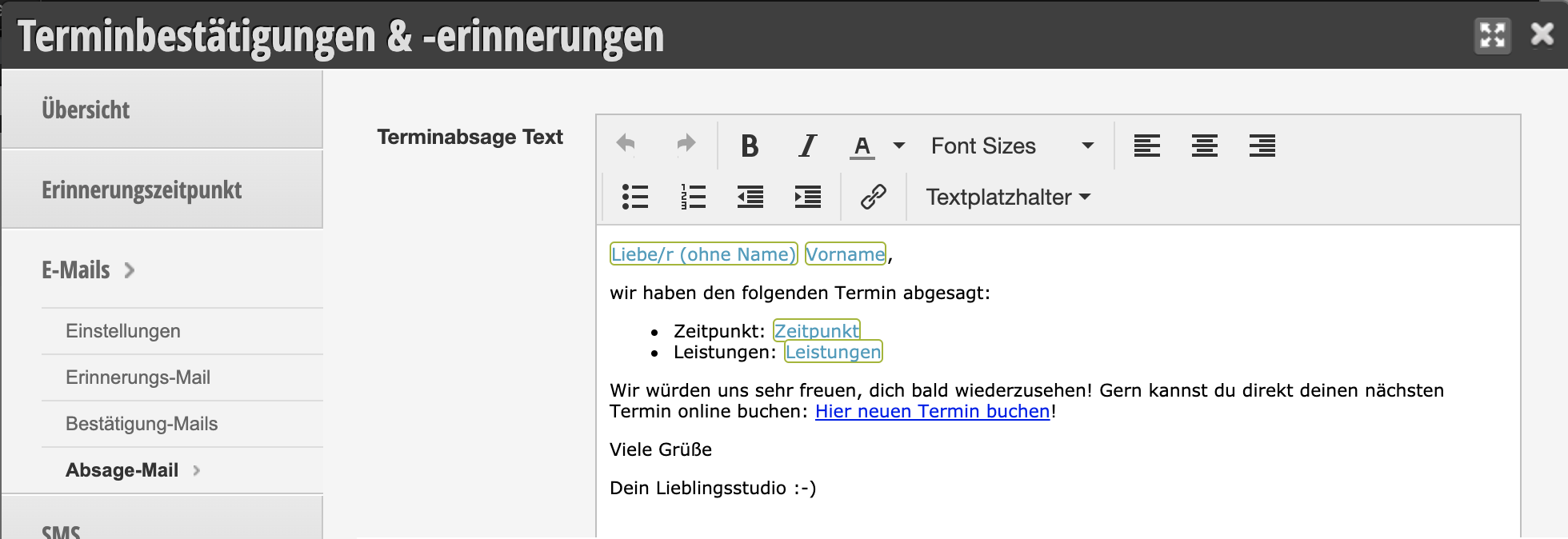The image size is (1568, 539).
Task: Apply the text color button
Action: click(862, 146)
